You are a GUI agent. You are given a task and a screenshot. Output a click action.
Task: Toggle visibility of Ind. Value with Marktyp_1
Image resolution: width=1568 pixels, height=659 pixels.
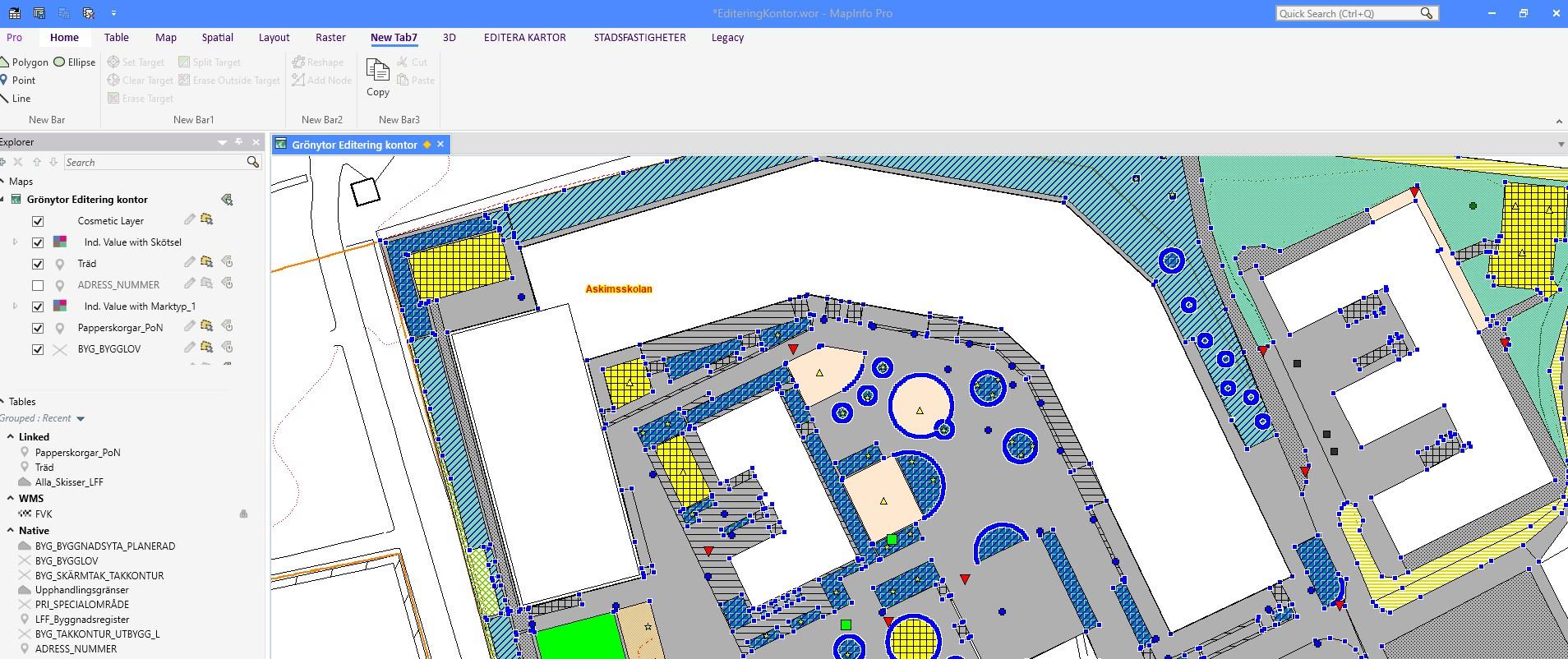(38, 306)
